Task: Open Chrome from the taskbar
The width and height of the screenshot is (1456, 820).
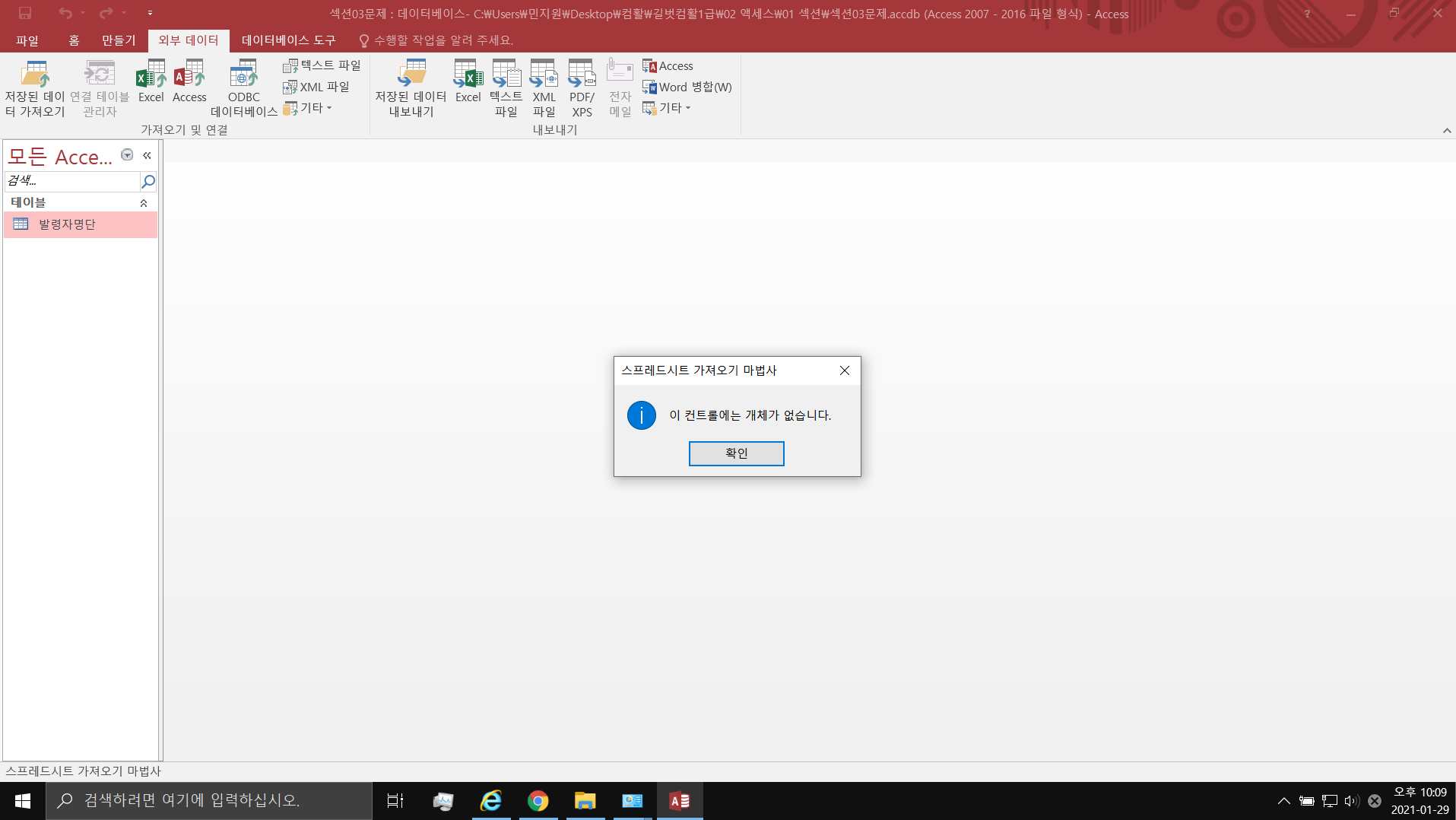Action: pyautogui.click(x=538, y=801)
